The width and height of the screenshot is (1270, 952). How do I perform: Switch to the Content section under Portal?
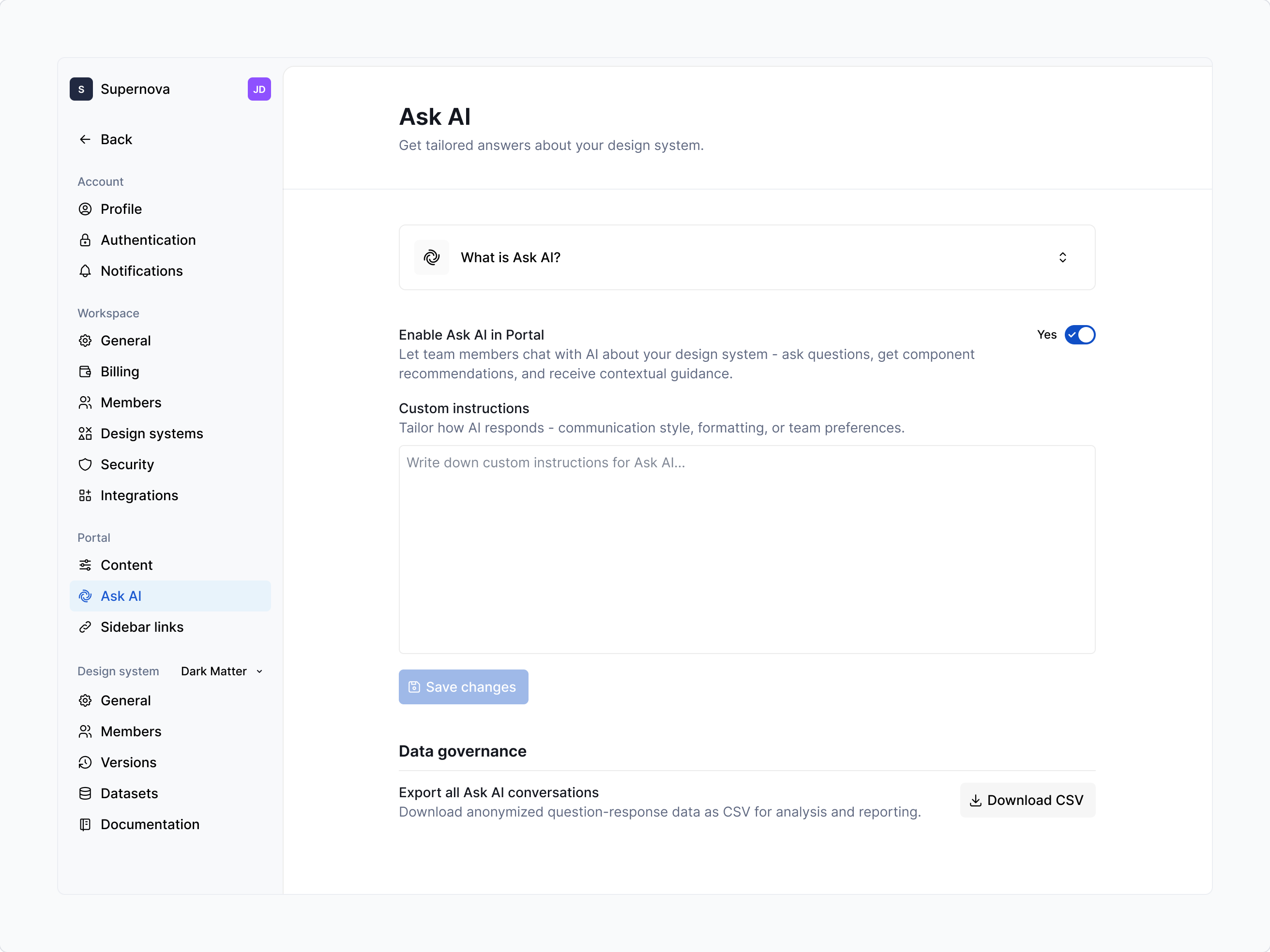pos(126,565)
